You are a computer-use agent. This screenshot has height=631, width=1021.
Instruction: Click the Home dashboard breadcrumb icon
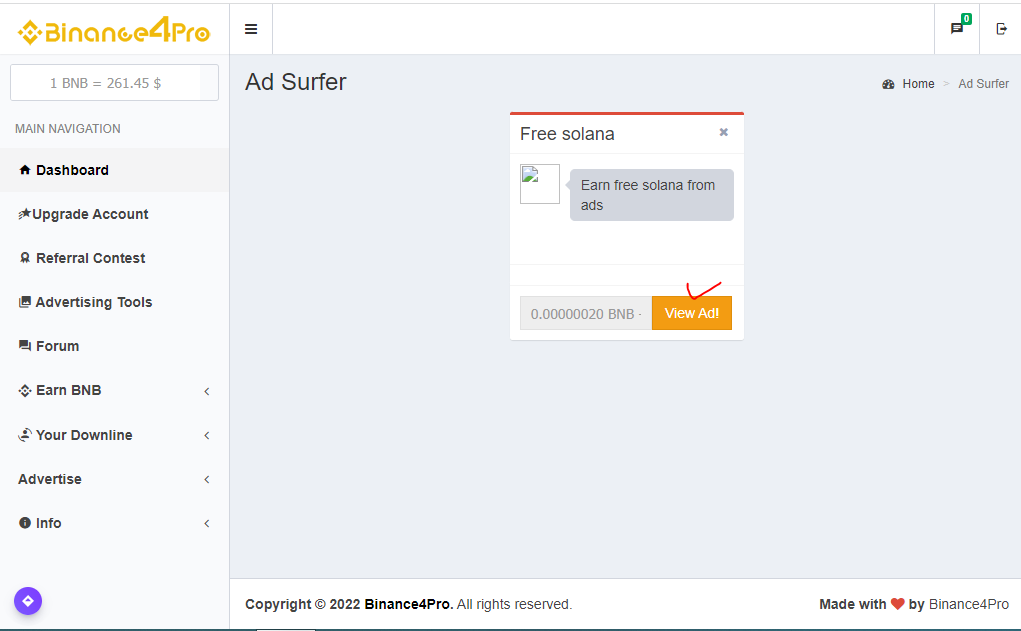(888, 84)
